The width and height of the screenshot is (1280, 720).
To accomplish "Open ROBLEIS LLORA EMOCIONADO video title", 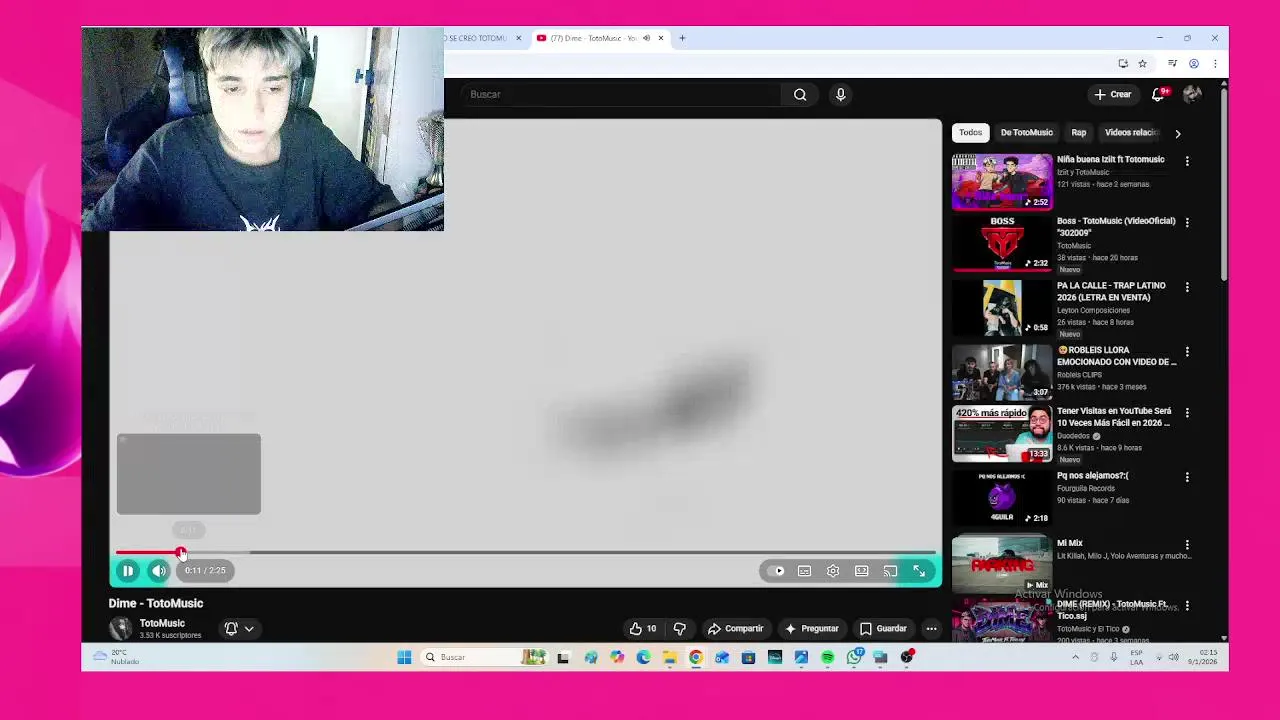I will [x=1117, y=356].
